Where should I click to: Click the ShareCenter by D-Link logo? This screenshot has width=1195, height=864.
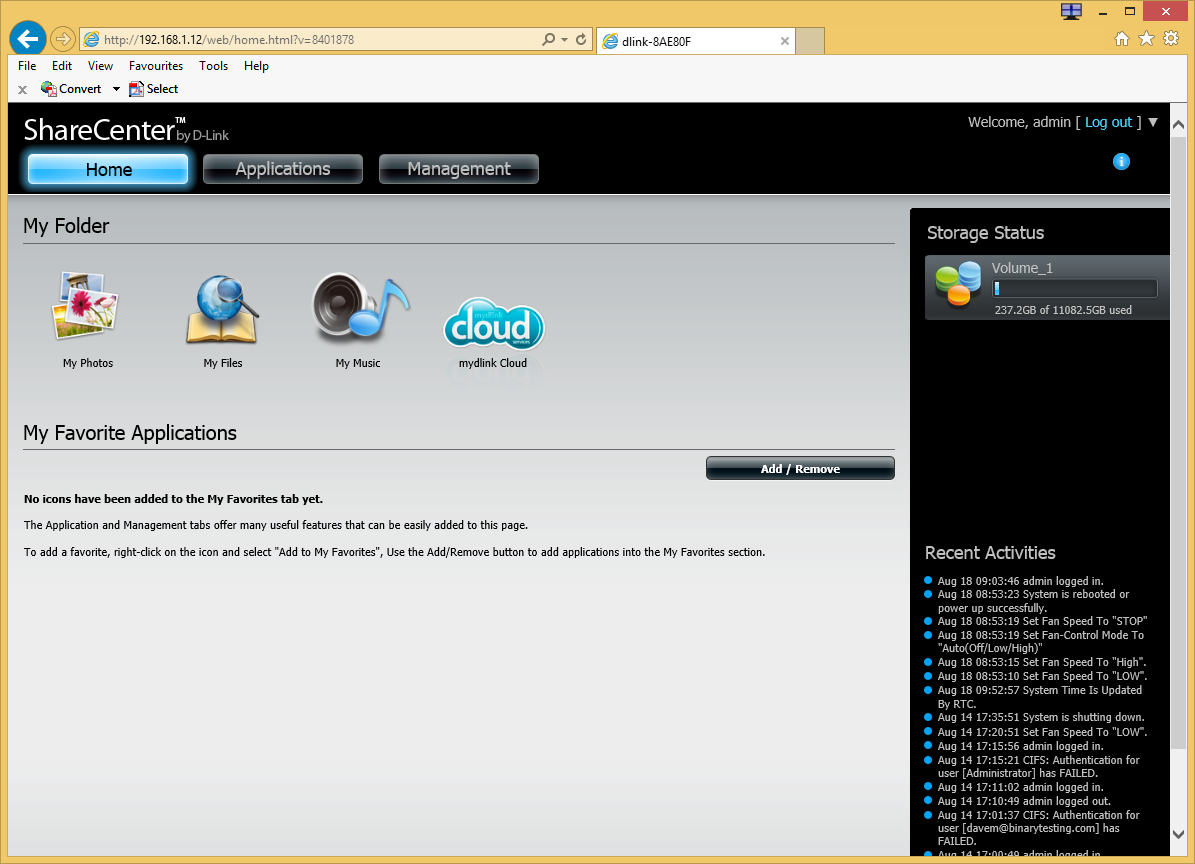126,130
